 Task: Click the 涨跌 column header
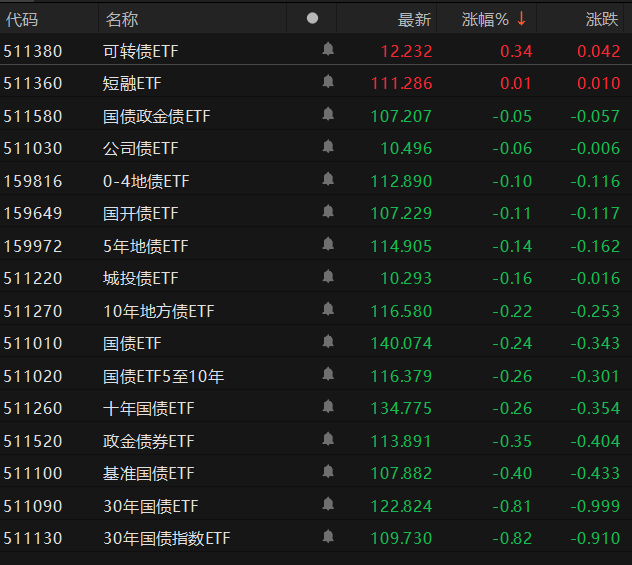(602, 19)
